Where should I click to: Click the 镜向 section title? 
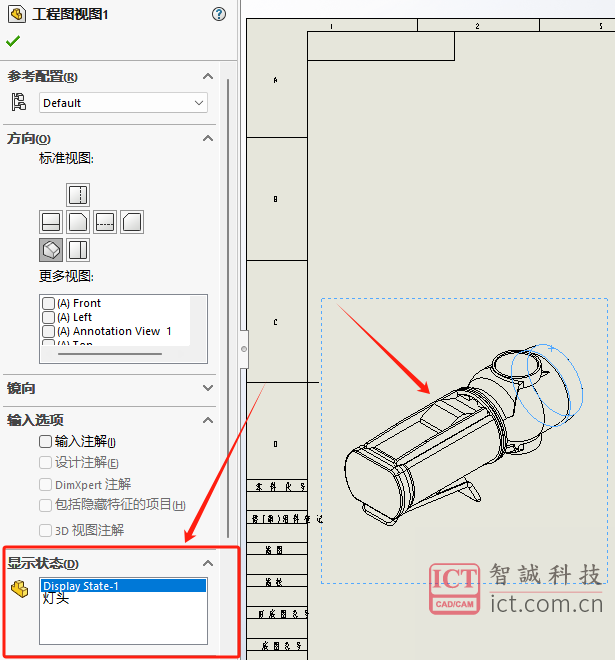[21, 388]
